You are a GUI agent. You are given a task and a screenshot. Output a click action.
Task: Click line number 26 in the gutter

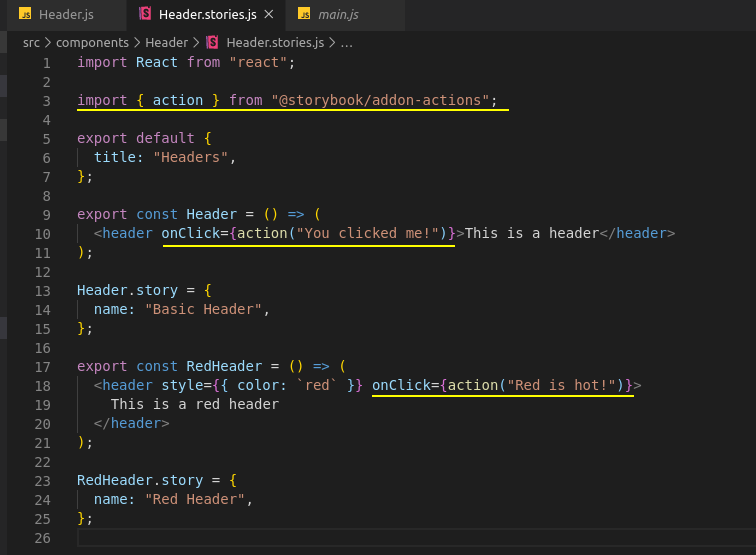[x=42, y=538]
